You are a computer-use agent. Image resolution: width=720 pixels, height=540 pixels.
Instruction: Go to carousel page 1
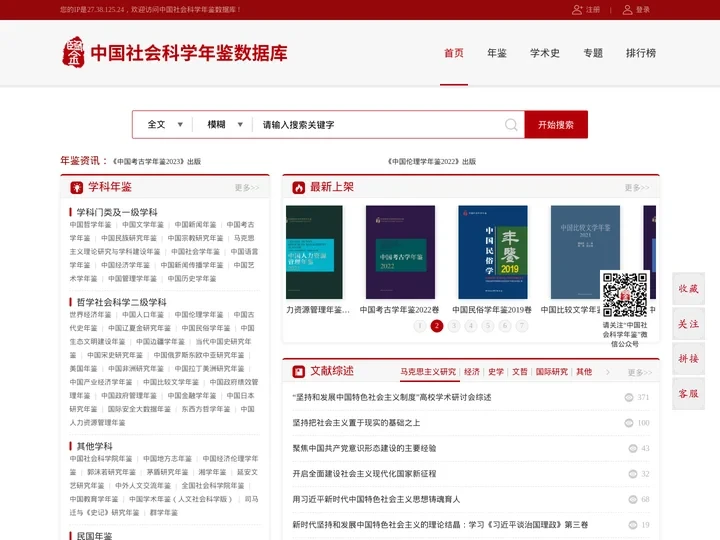coord(420,326)
